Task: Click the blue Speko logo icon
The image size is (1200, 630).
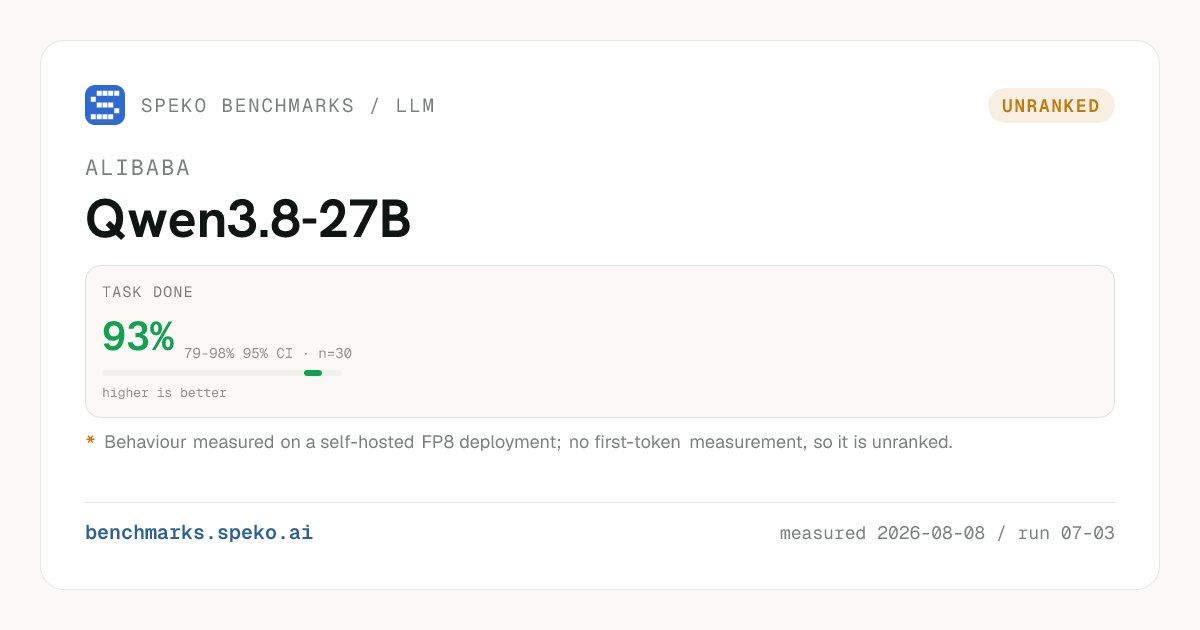Action: (105, 105)
